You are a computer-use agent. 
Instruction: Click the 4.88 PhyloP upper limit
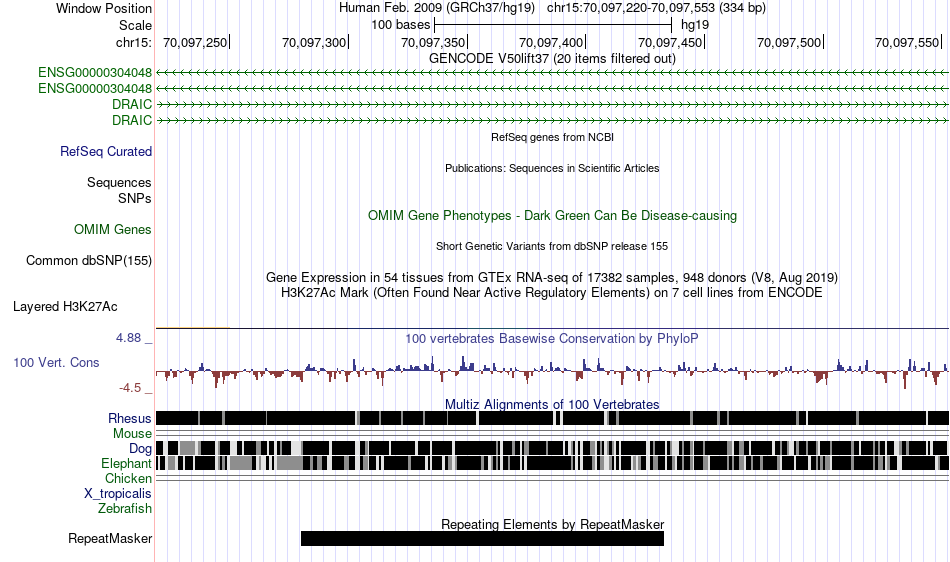(x=128, y=338)
